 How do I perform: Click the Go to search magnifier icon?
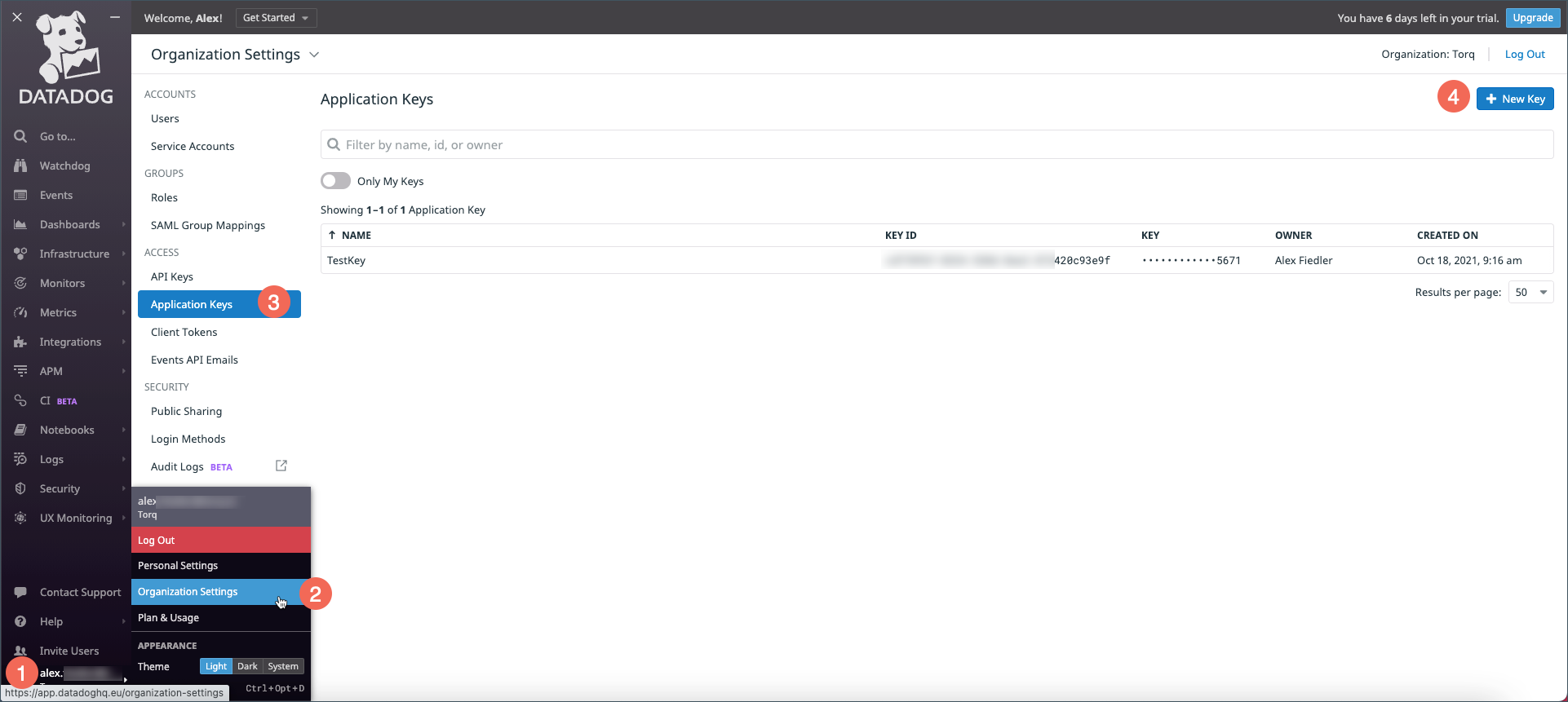[x=20, y=136]
